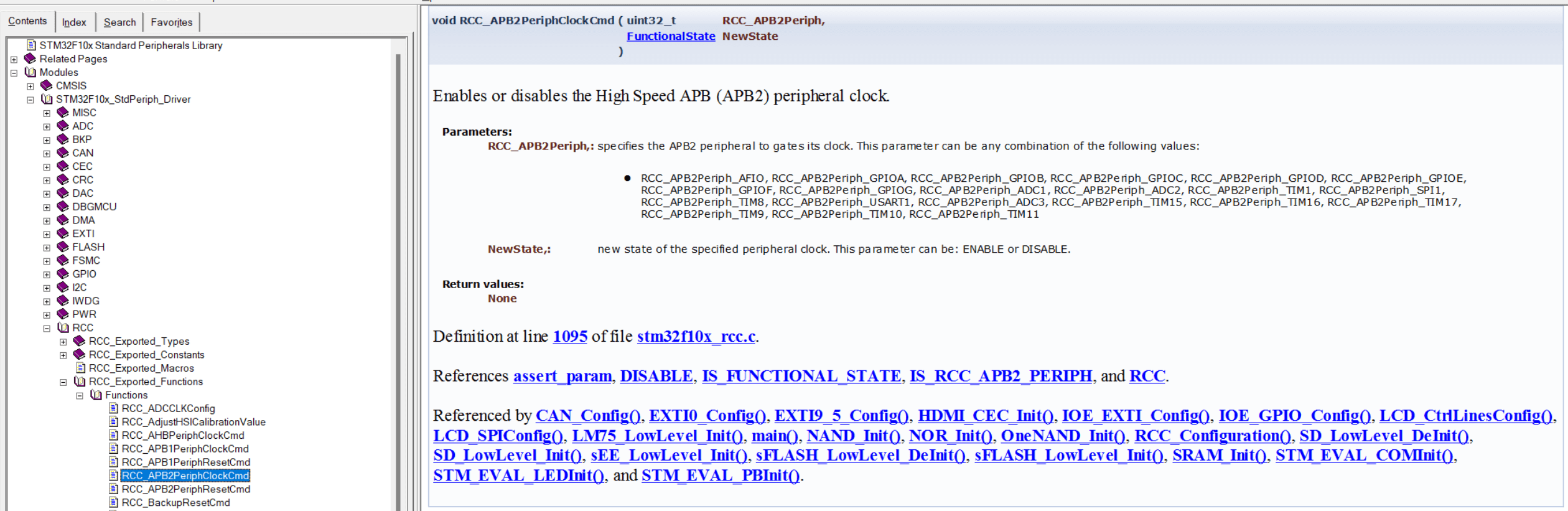Open the Search tab
Image resolution: width=1568 pixels, height=511 pixels.
119,22
